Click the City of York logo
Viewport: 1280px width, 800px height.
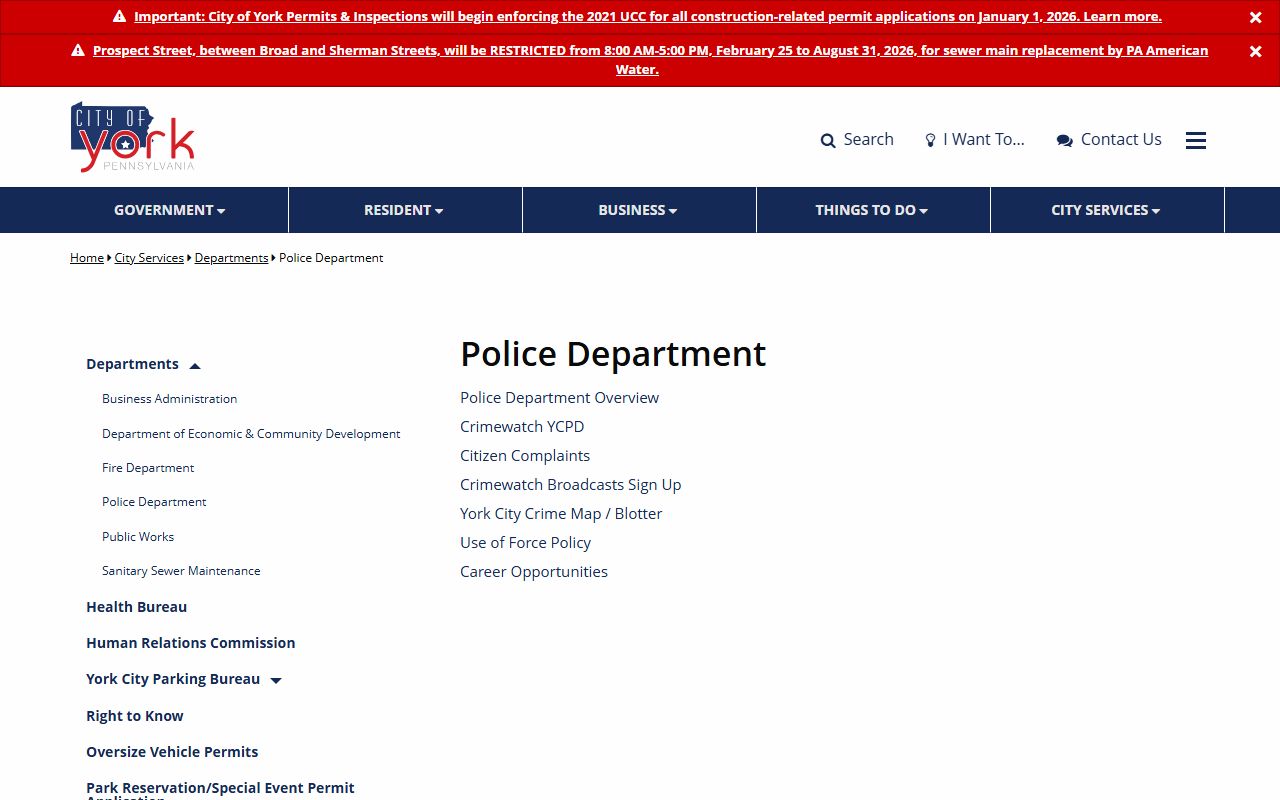132,137
